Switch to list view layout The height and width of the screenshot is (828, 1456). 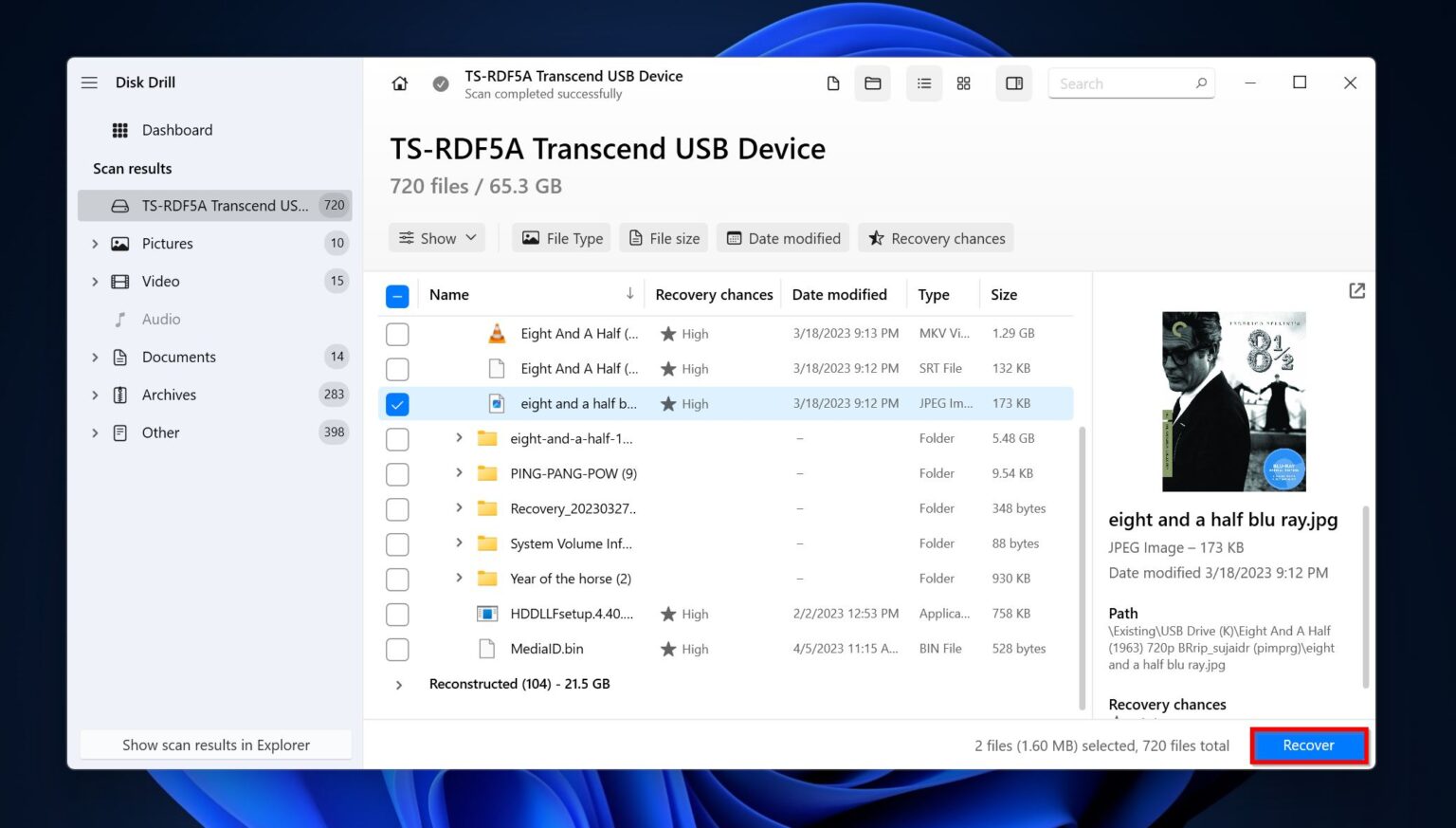(x=924, y=83)
